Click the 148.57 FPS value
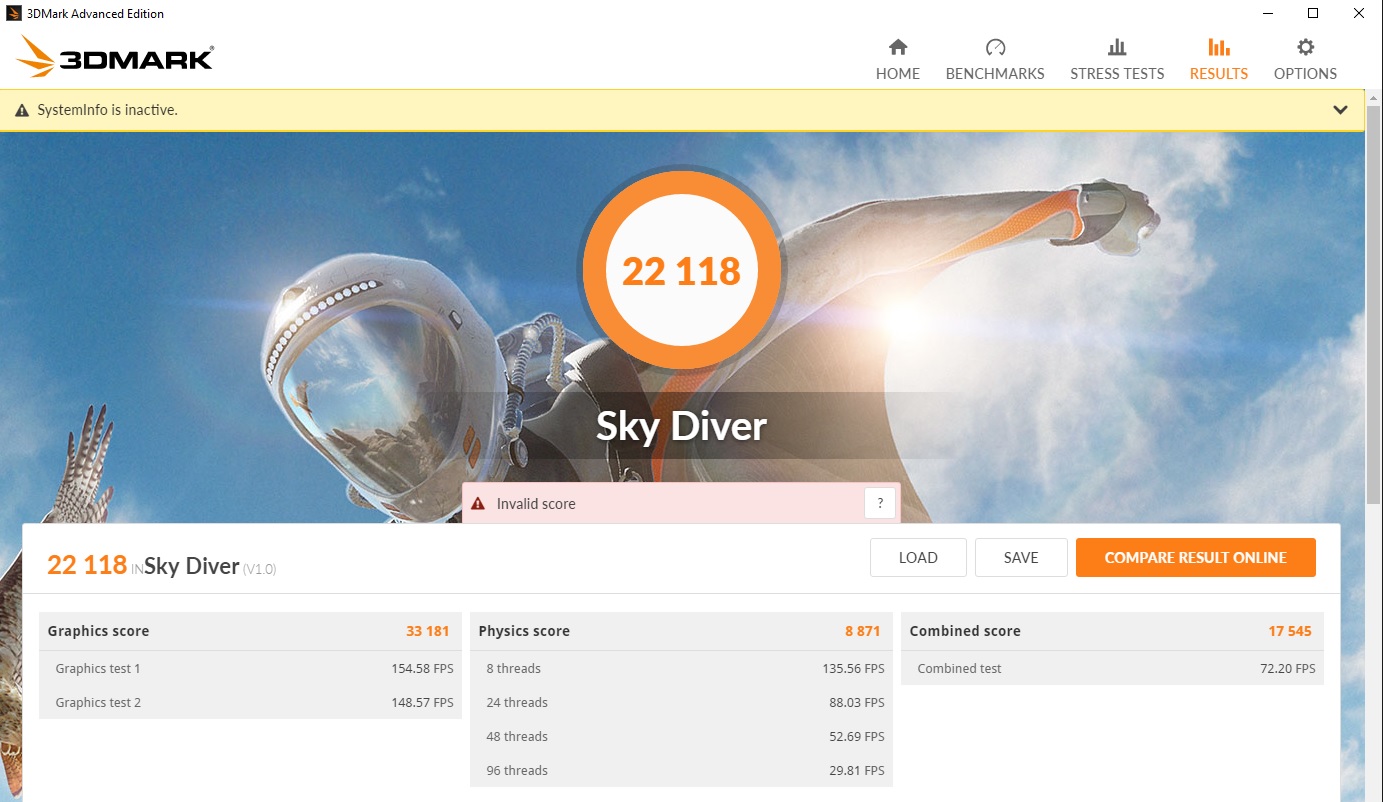1383x802 pixels. coord(422,703)
